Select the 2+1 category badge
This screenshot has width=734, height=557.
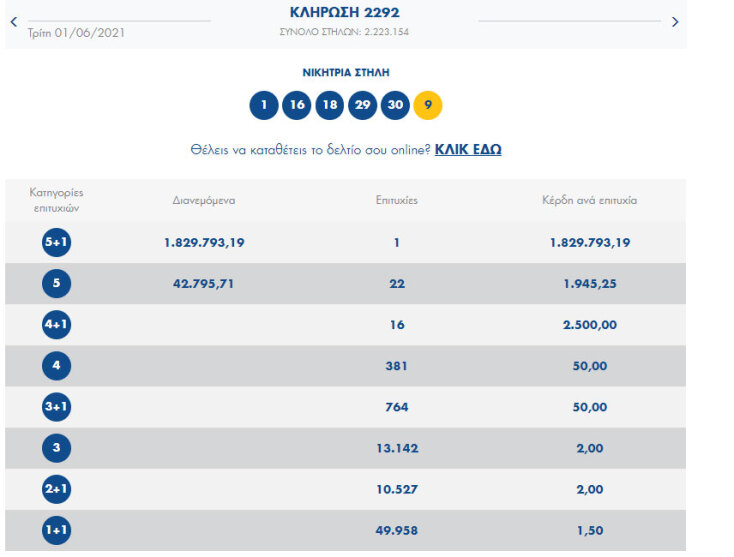(x=57, y=489)
